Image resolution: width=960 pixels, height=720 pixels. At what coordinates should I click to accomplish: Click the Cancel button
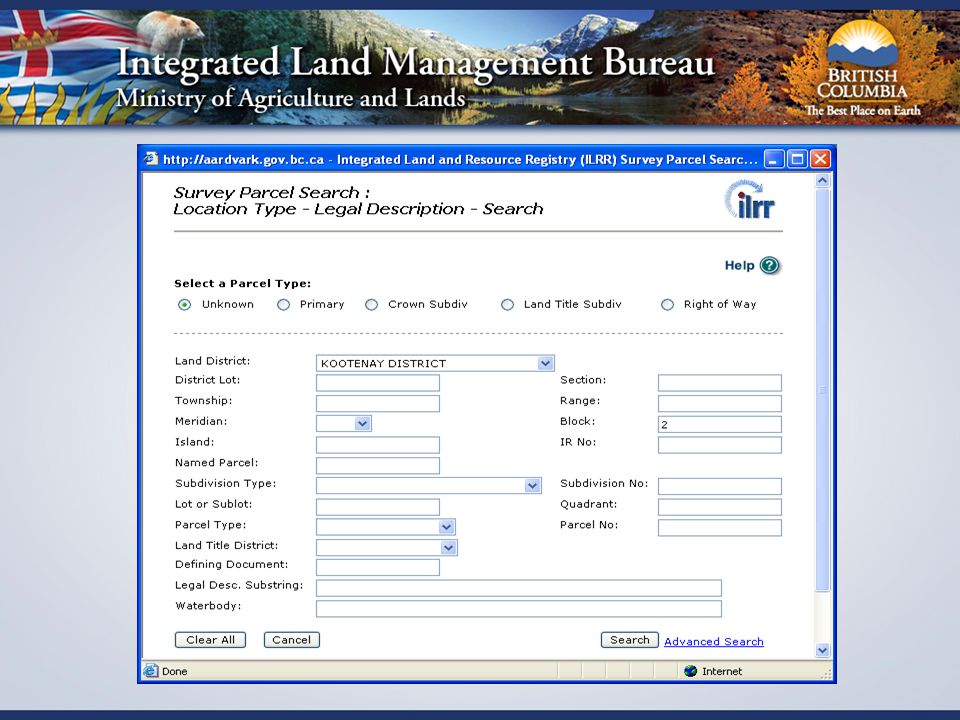click(291, 640)
